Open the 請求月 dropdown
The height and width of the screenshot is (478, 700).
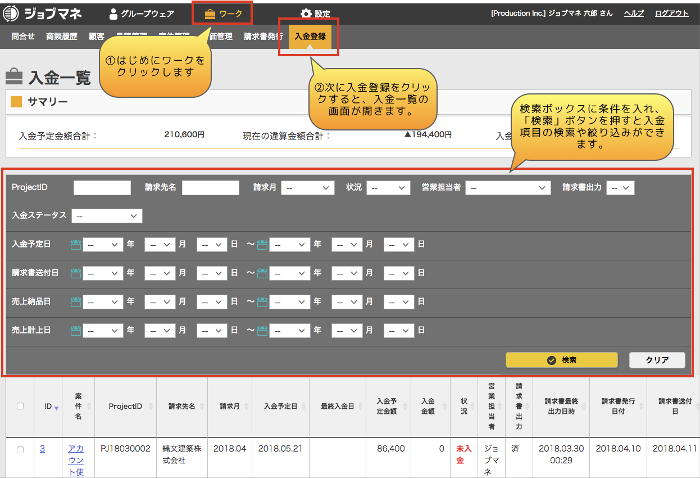pyautogui.click(x=307, y=188)
